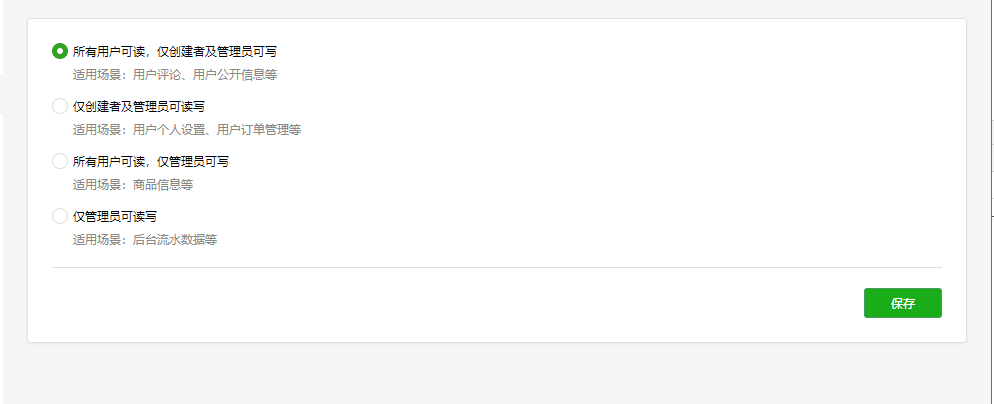Click the gray background below the card
This screenshot has width=994, height=404.
point(500,375)
